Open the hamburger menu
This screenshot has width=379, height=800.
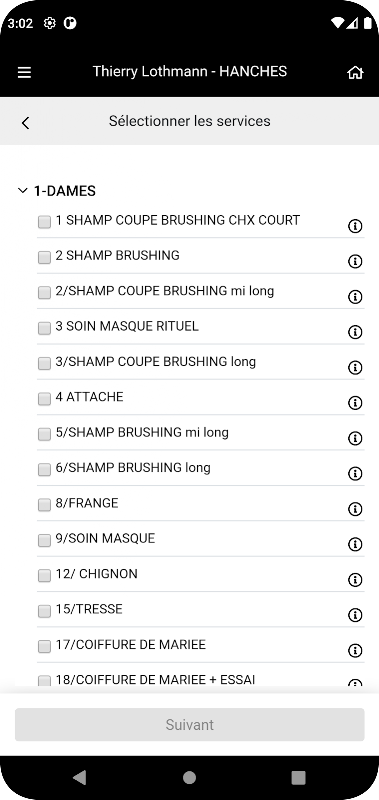[24, 72]
